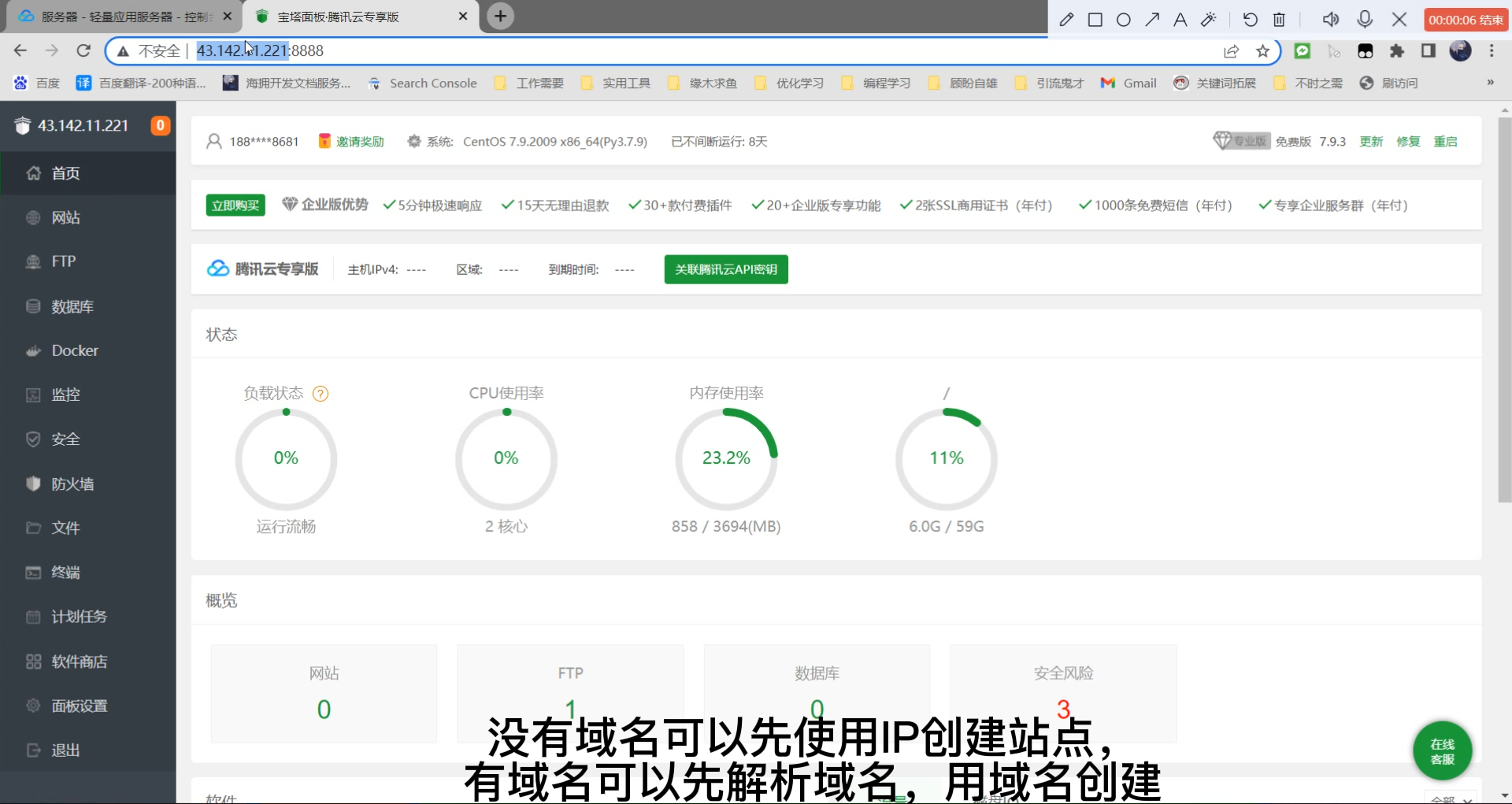Click the 关联腾讯云API密钥 button

coord(725,269)
